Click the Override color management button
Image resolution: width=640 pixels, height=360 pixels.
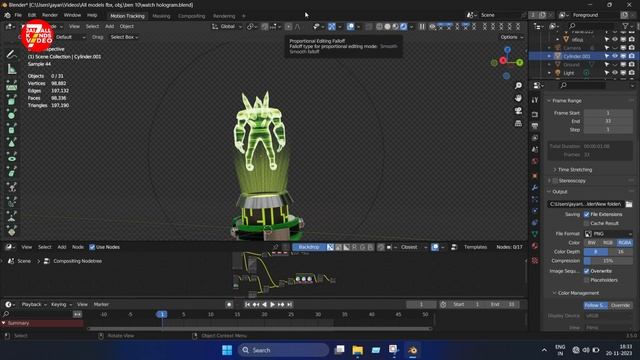coord(620,305)
